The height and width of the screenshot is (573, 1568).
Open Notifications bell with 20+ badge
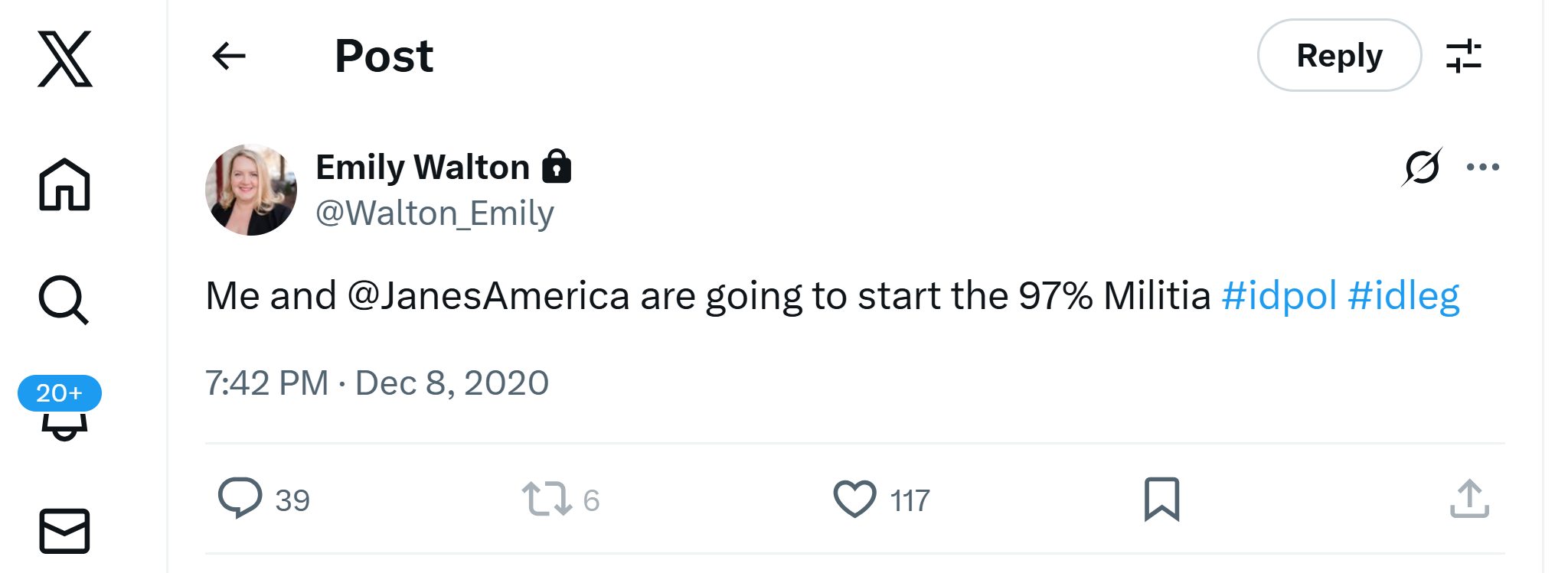(64, 413)
